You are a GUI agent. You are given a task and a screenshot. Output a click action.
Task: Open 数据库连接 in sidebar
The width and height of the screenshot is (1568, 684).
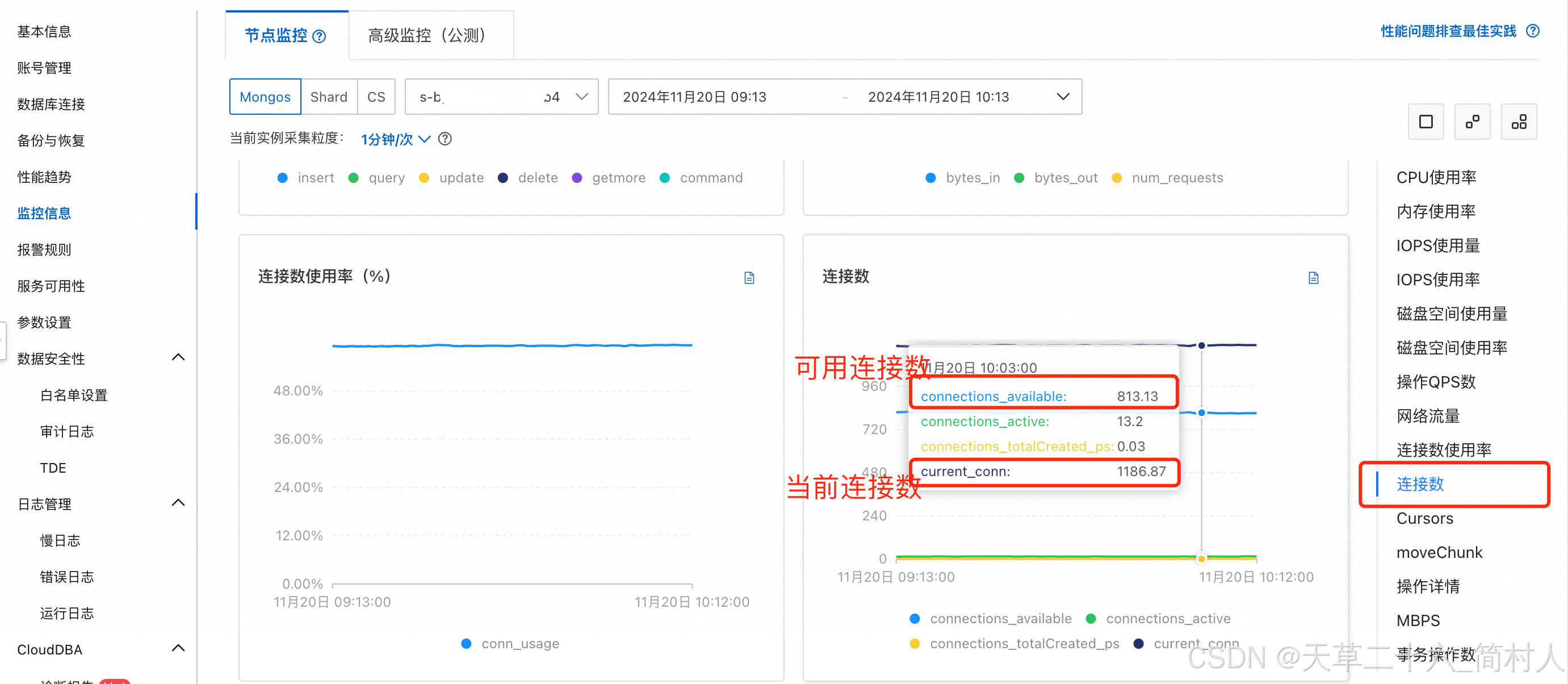51,105
